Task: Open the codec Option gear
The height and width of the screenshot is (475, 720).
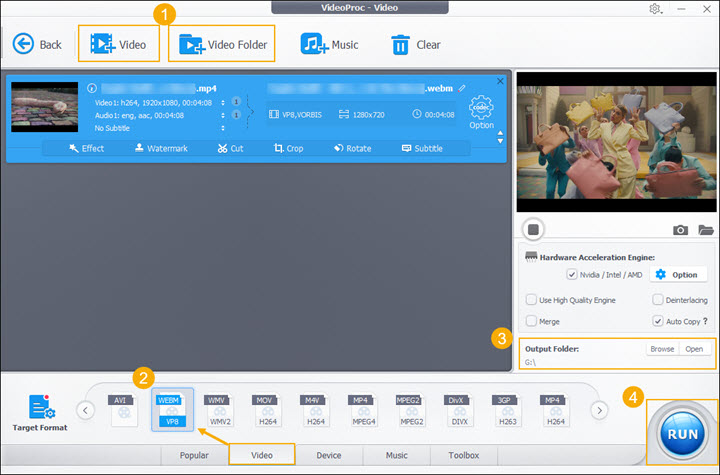Action: tap(481, 112)
